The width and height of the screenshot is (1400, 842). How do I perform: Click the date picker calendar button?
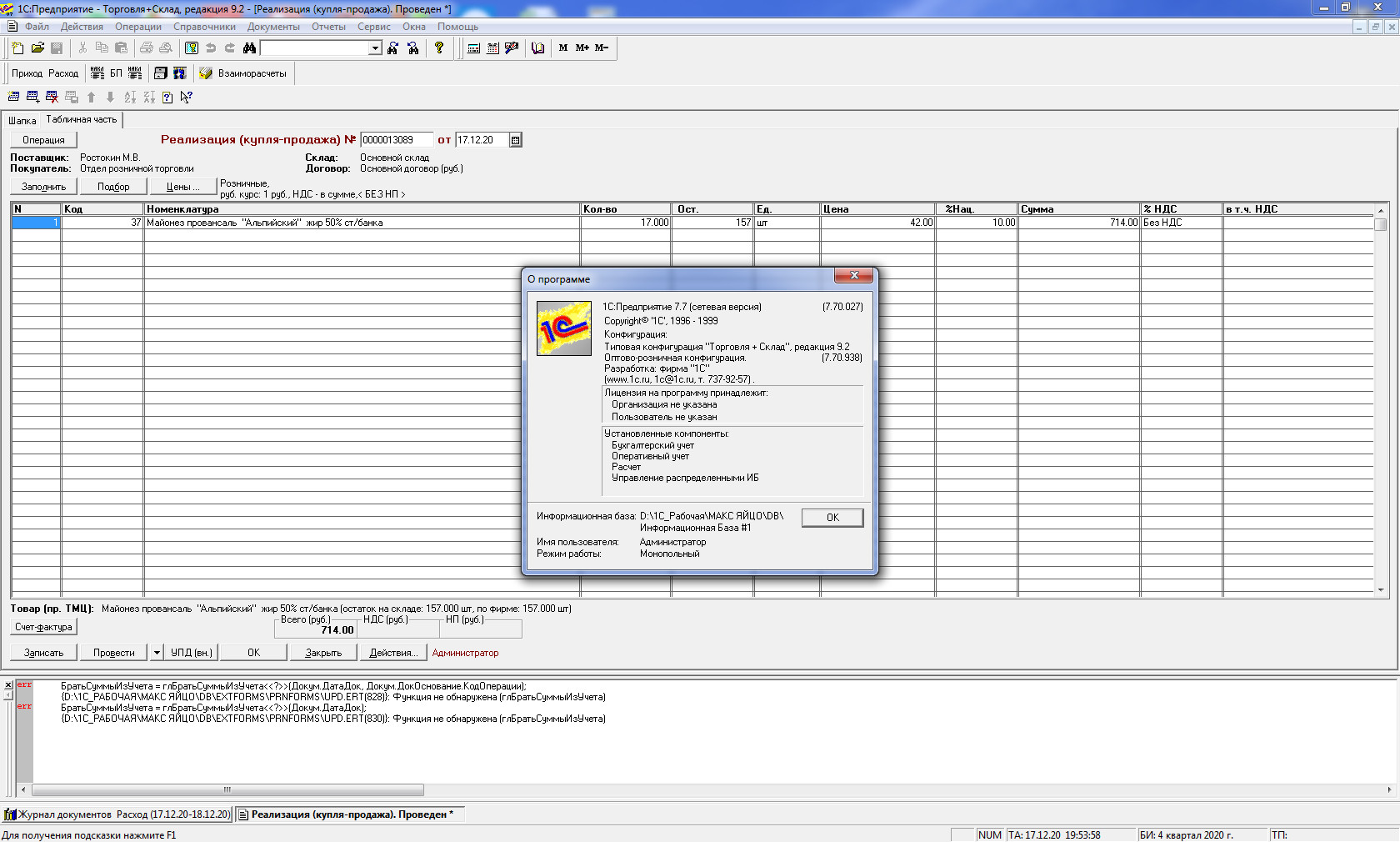pyautogui.click(x=516, y=140)
